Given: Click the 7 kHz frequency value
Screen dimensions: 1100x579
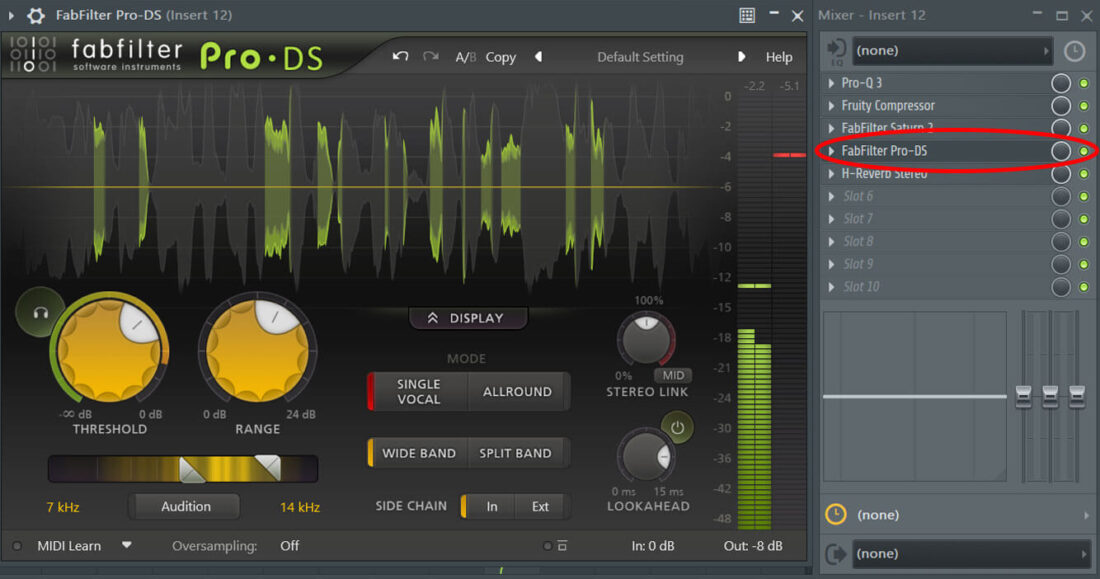Looking at the screenshot, I should coord(62,507).
